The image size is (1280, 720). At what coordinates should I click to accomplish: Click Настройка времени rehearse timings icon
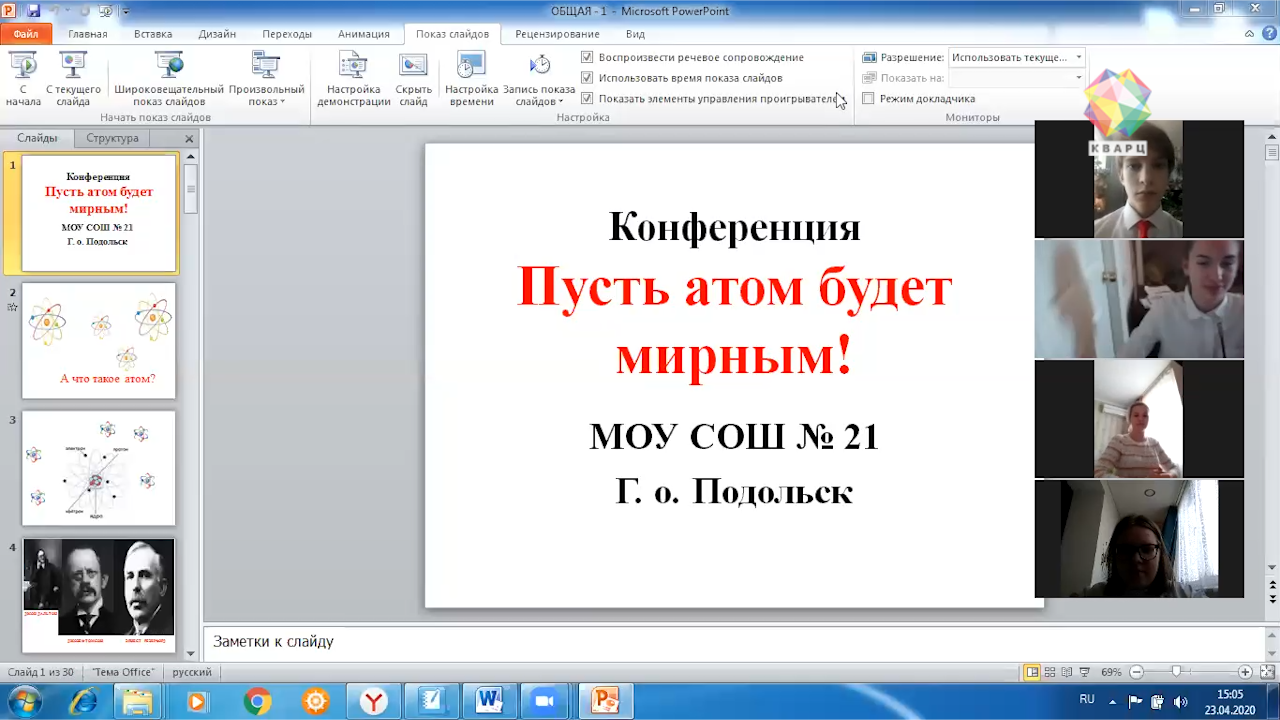coord(471,67)
